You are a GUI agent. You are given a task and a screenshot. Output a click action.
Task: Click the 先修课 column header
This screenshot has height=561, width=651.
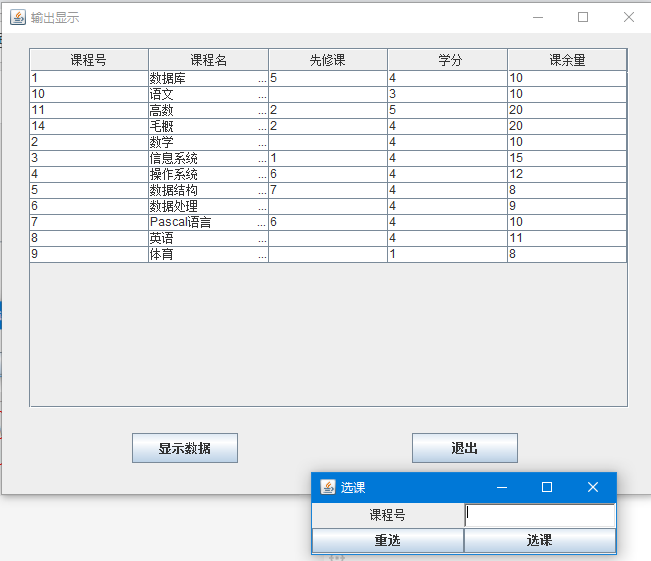(328, 60)
